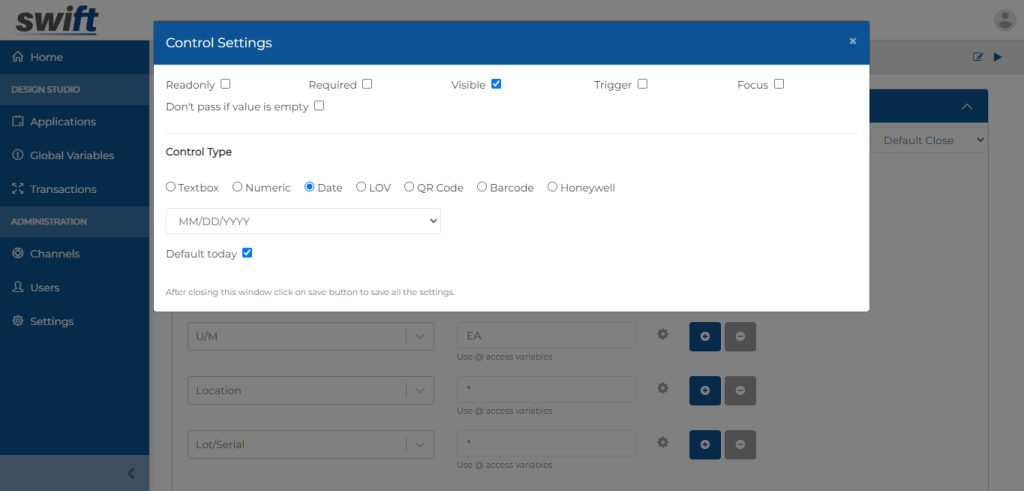The image size is (1024, 491).
Task: Open settings gear for U/M row
Action: click(663, 334)
